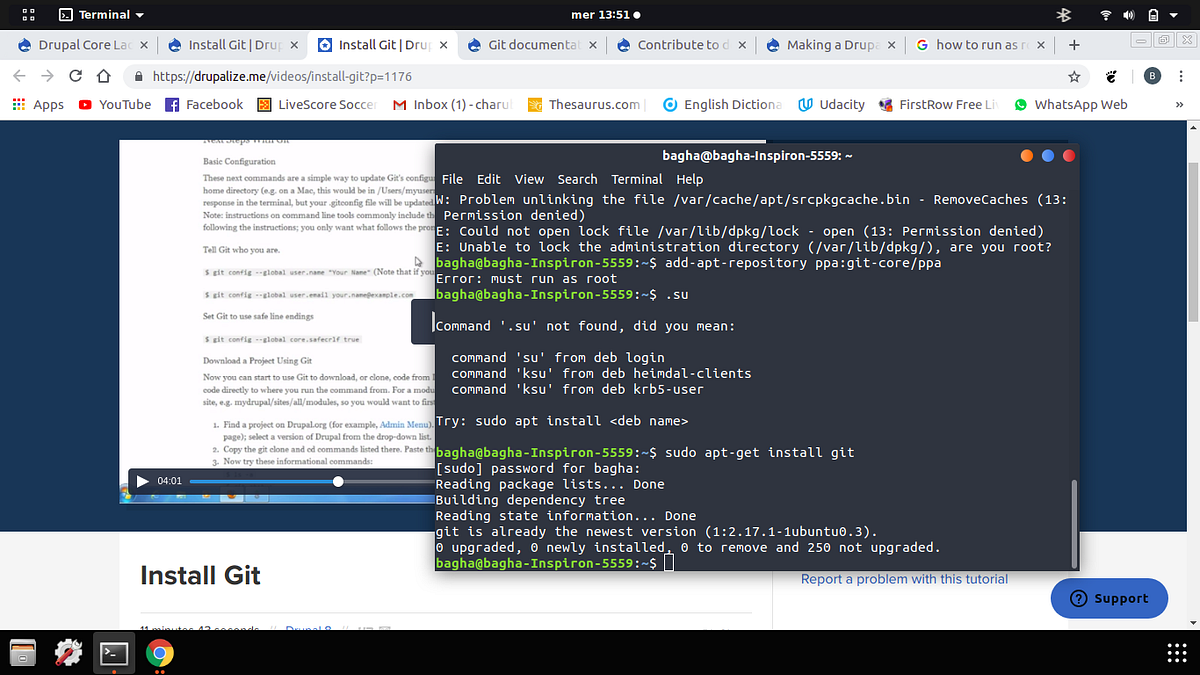The height and width of the screenshot is (675, 1200).
Task: Launch Files from the dock
Action: (22, 651)
